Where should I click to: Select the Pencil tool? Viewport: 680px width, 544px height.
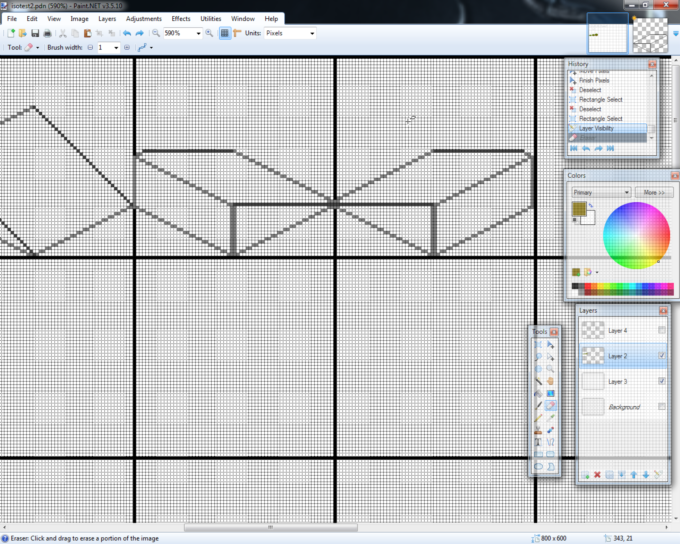[538, 418]
